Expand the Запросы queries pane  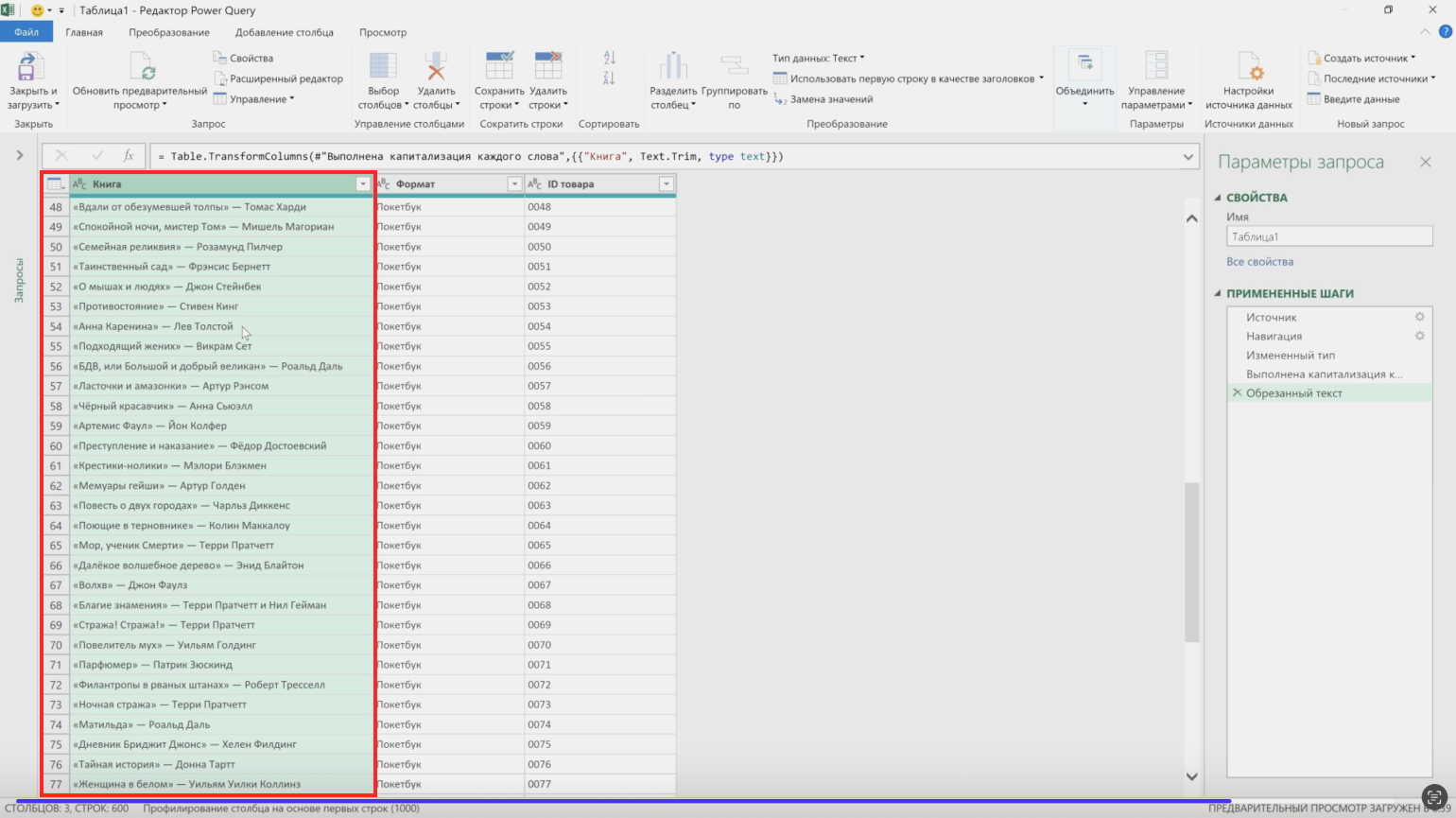click(19, 155)
